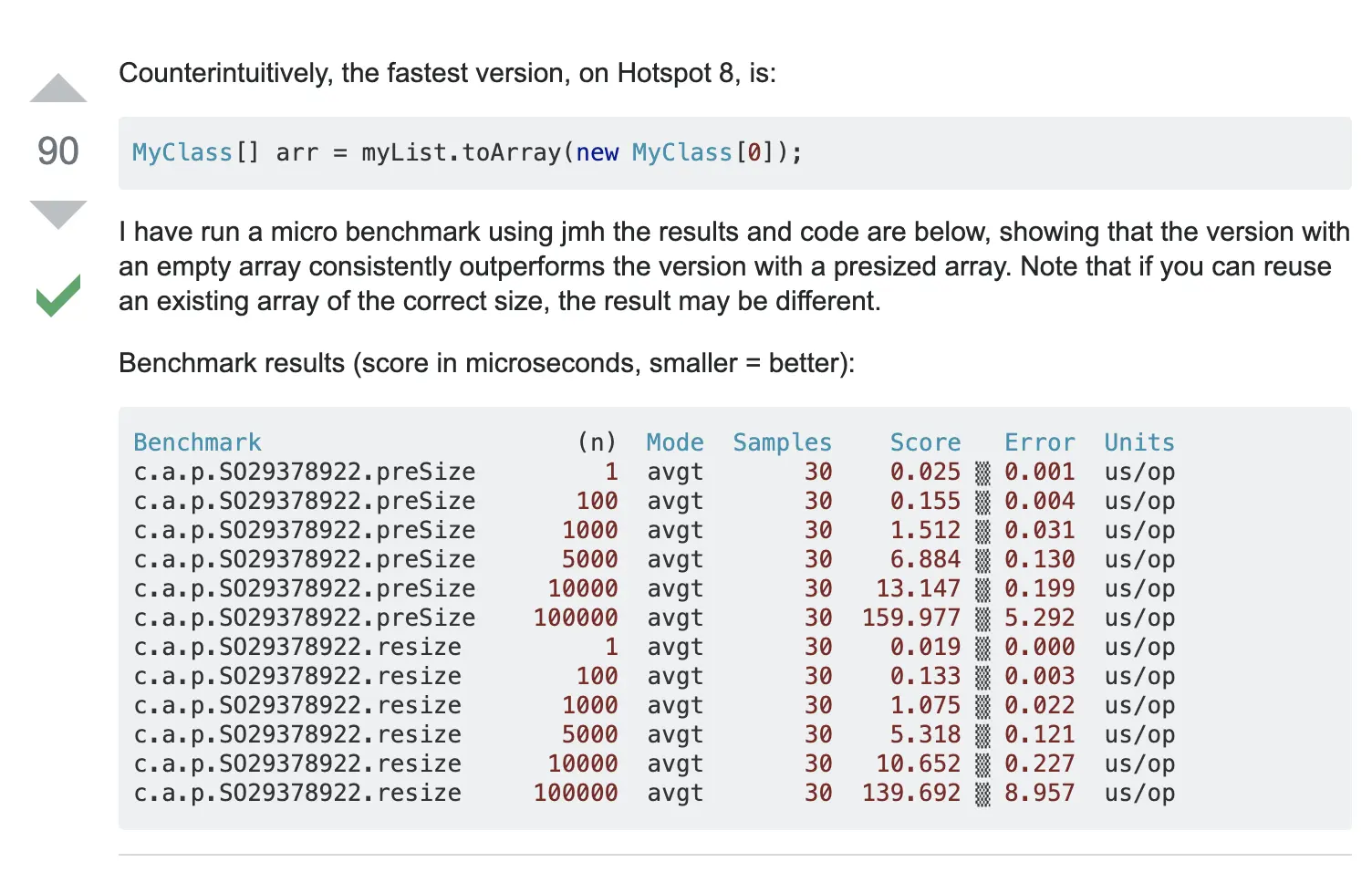This screenshot has height=883, width=1372.
Task: Click the score value 139.692
Action: click(910, 793)
